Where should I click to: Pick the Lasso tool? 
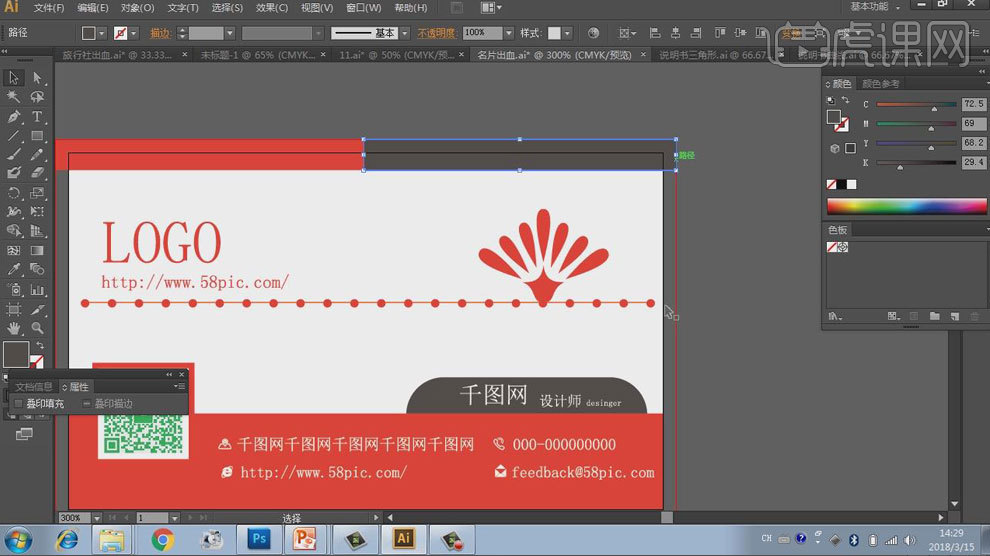pyautogui.click(x=37, y=97)
